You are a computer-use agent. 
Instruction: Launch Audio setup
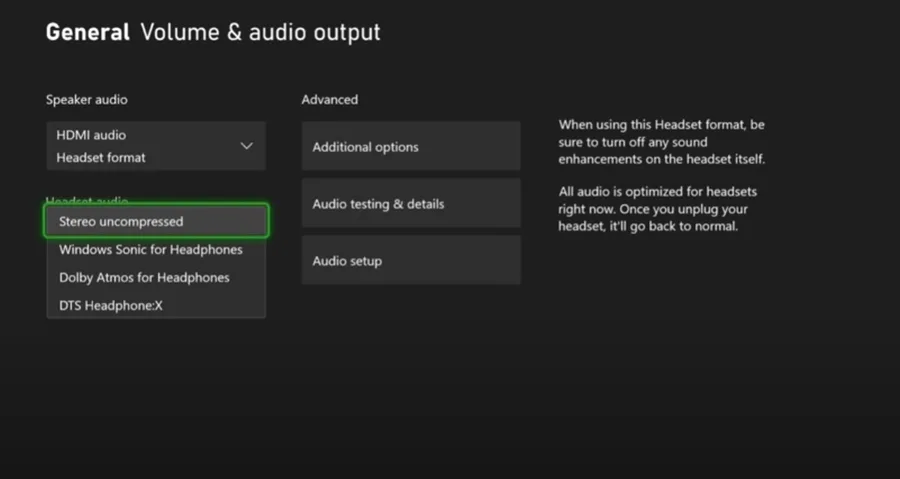(410, 261)
